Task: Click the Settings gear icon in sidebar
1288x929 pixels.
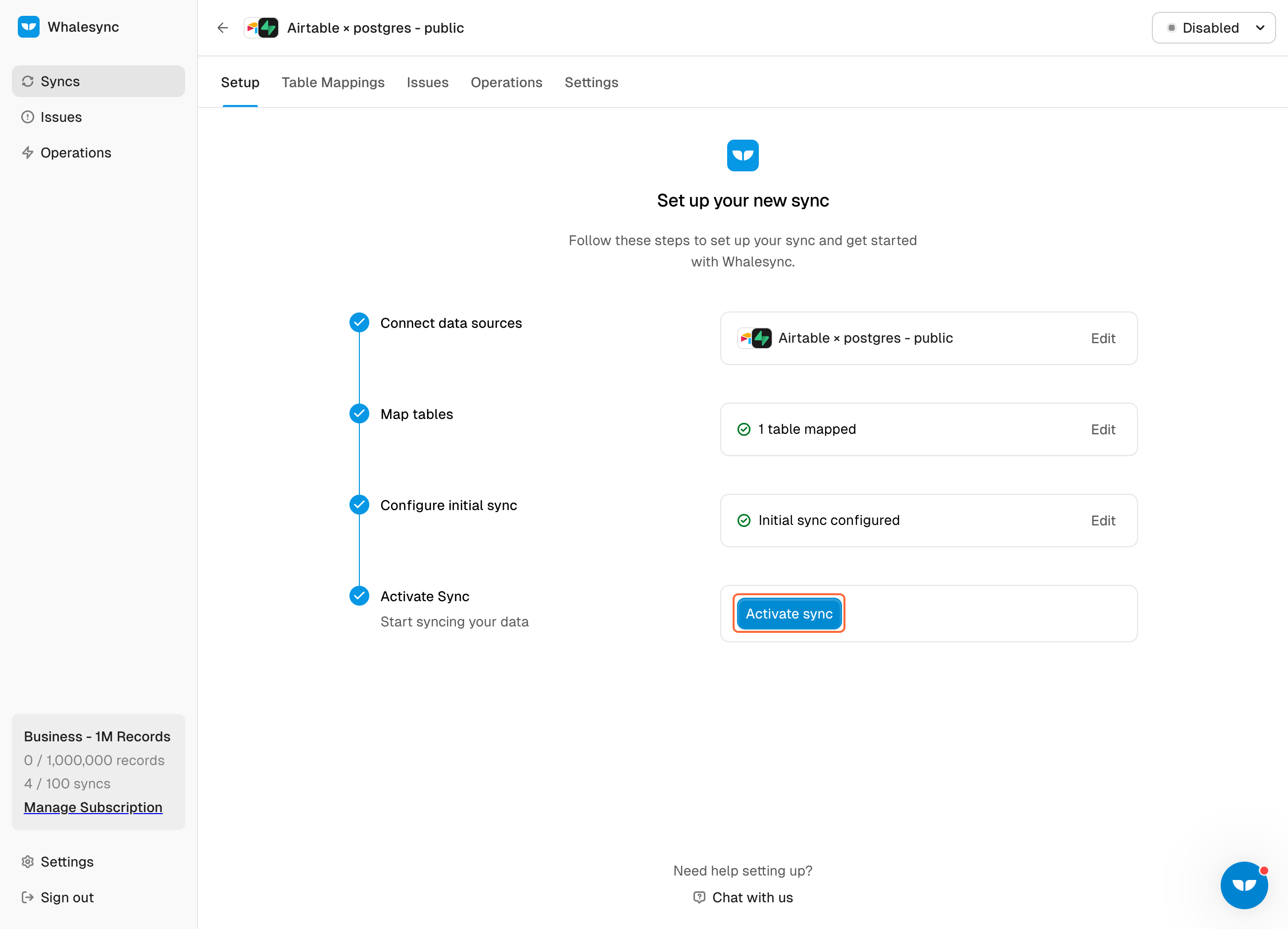Action: (x=28, y=862)
